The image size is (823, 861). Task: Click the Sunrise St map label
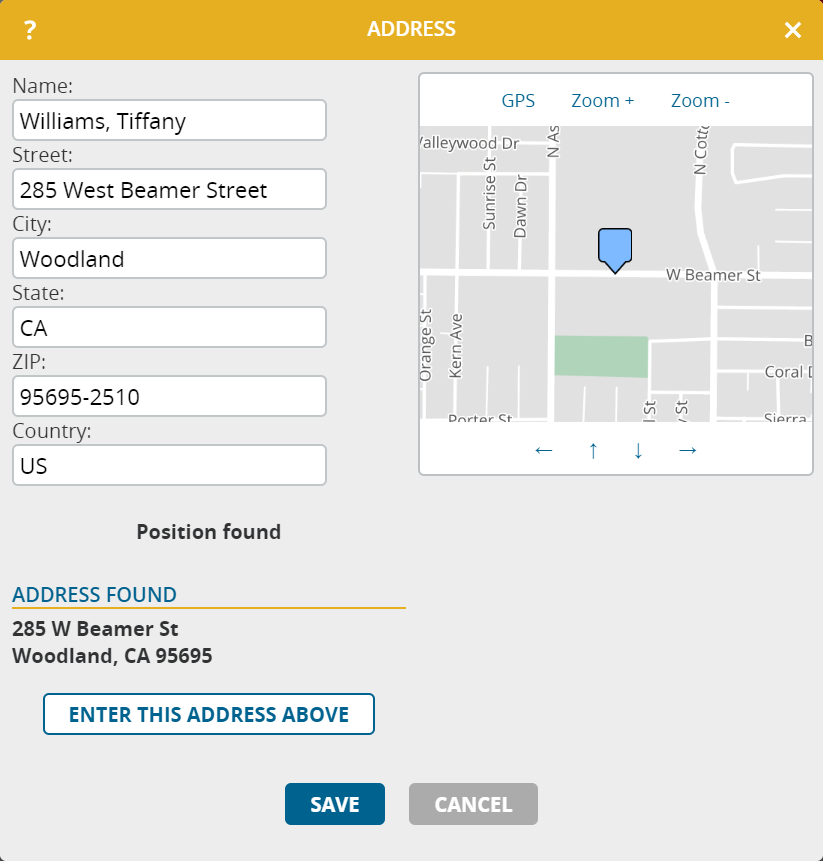point(489,193)
